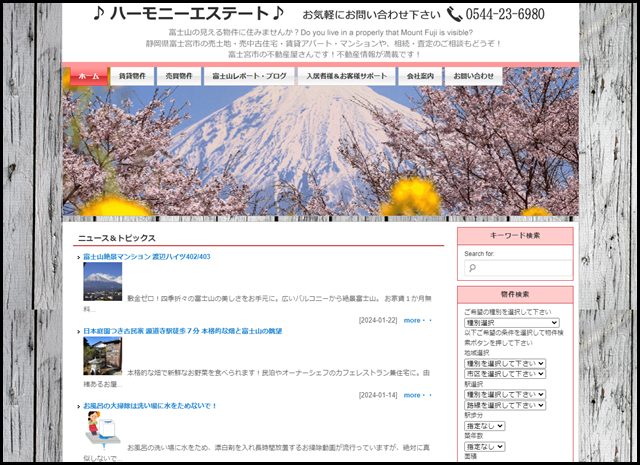Open the 築年数 指定なし dropdown
This screenshot has height=465, width=640.
pyautogui.click(x=484, y=447)
